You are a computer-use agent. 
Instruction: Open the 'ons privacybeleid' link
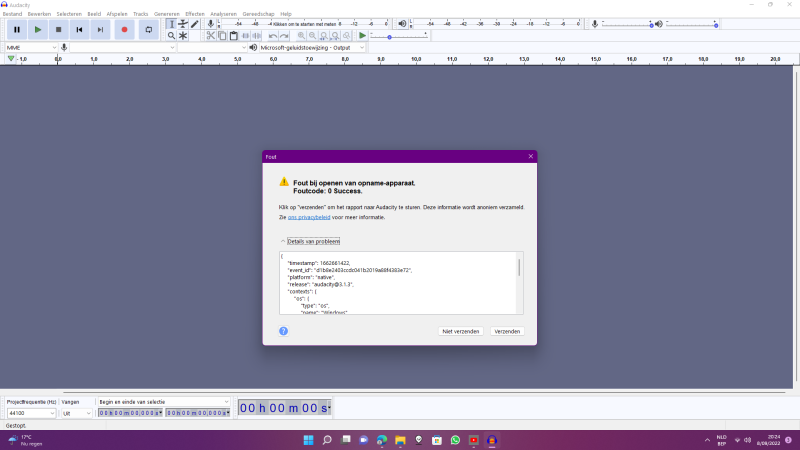(x=308, y=217)
